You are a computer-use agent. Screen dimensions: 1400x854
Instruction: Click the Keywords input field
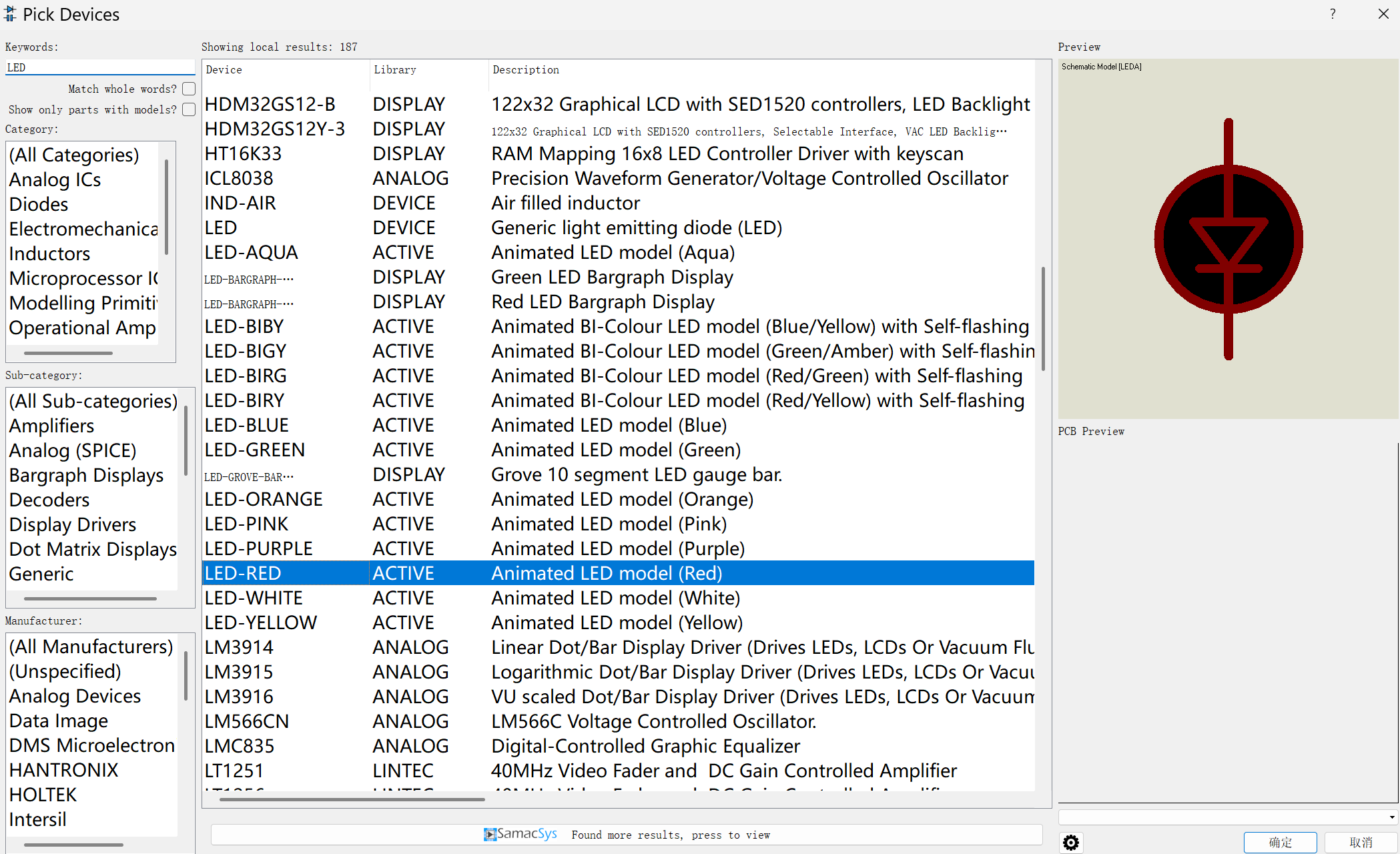tap(100, 67)
